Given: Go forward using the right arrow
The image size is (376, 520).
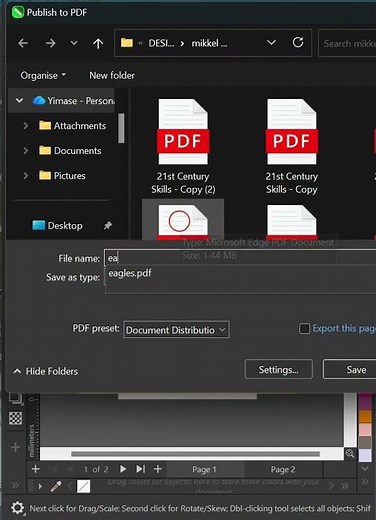Looking at the screenshot, I should click(50, 43).
